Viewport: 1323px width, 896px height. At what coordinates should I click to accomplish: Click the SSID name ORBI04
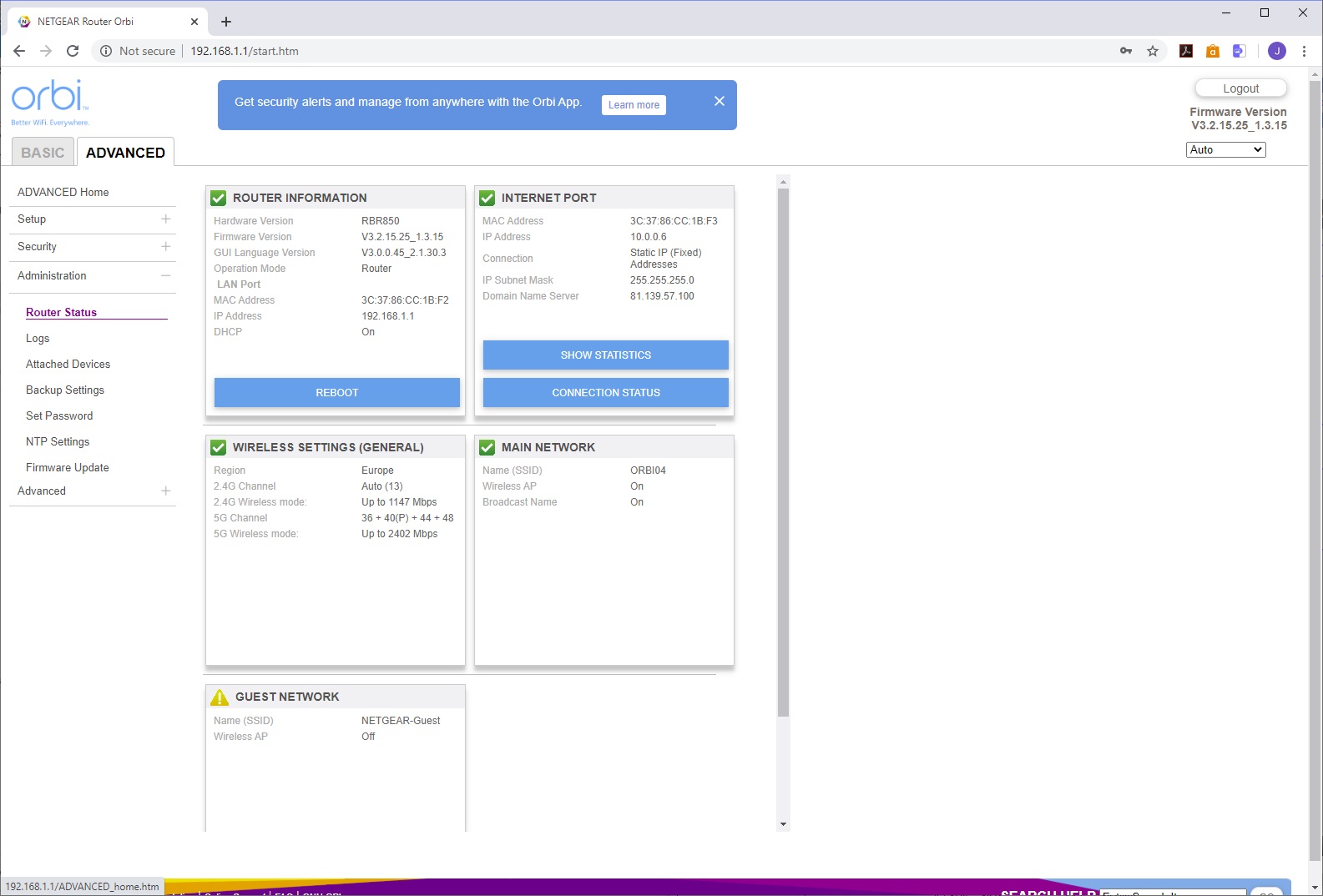pyautogui.click(x=648, y=471)
